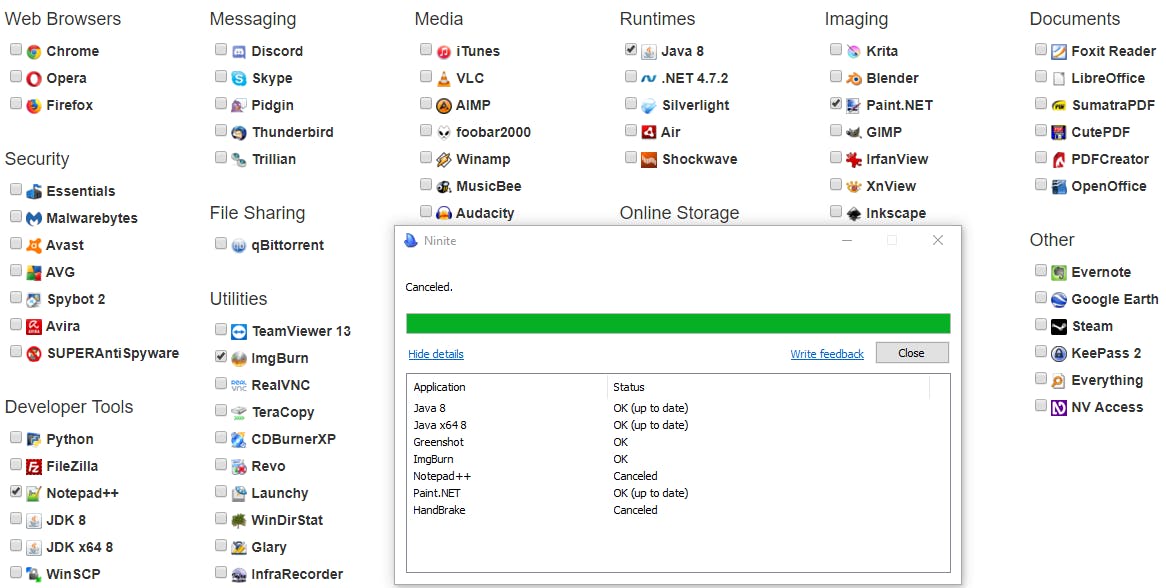This screenshot has height=588, width=1166.
Task: Click the Notepad++ row's Canceled status
Action: (x=635, y=476)
